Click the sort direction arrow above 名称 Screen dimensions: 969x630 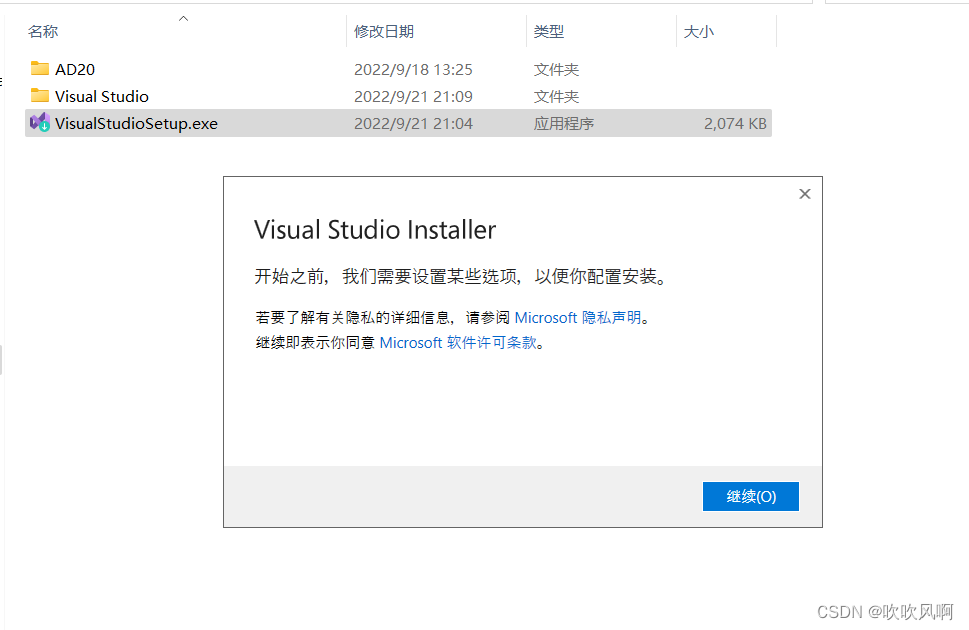click(184, 19)
